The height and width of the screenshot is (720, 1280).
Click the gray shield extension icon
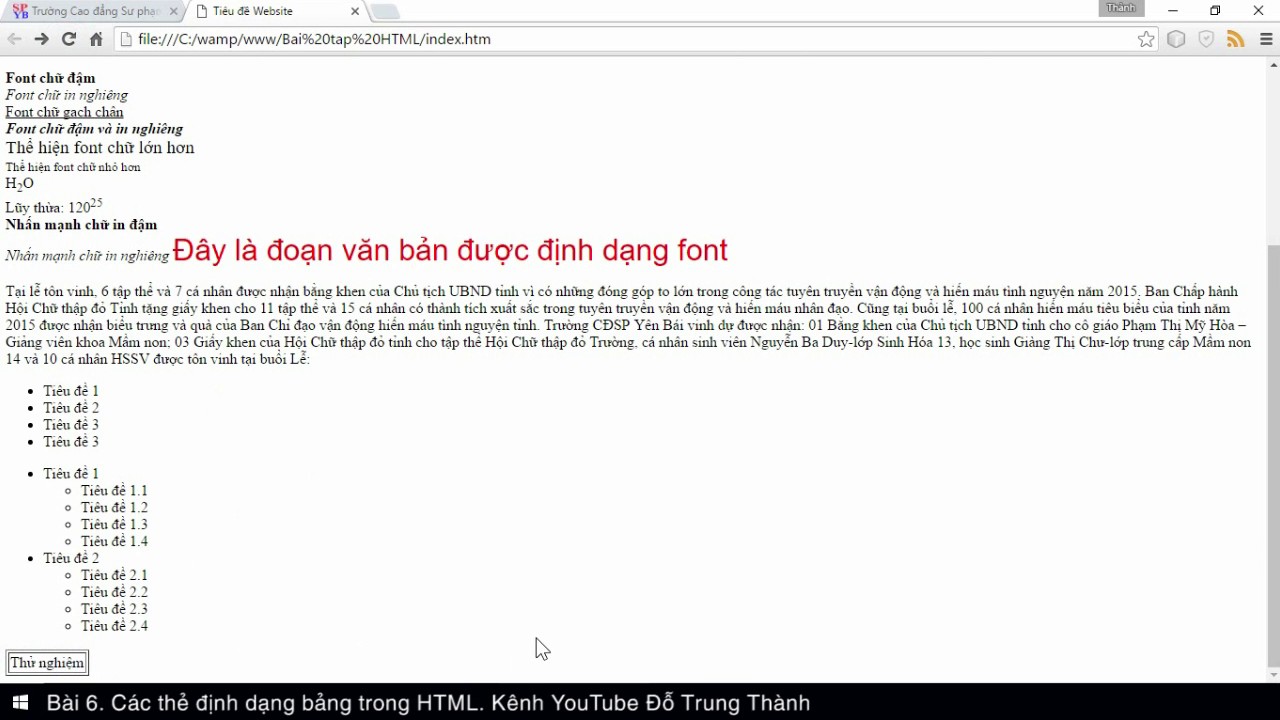[x=1206, y=39]
